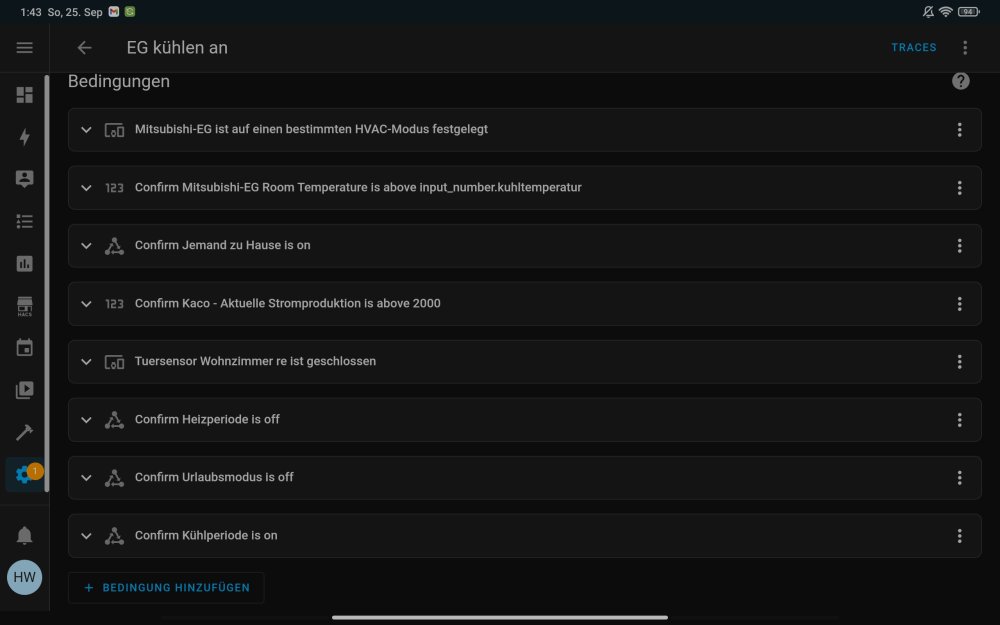Click the device icon of Tuersensor condition
Image resolution: width=1000 pixels, height=625 pixels.
pos(114,362)
